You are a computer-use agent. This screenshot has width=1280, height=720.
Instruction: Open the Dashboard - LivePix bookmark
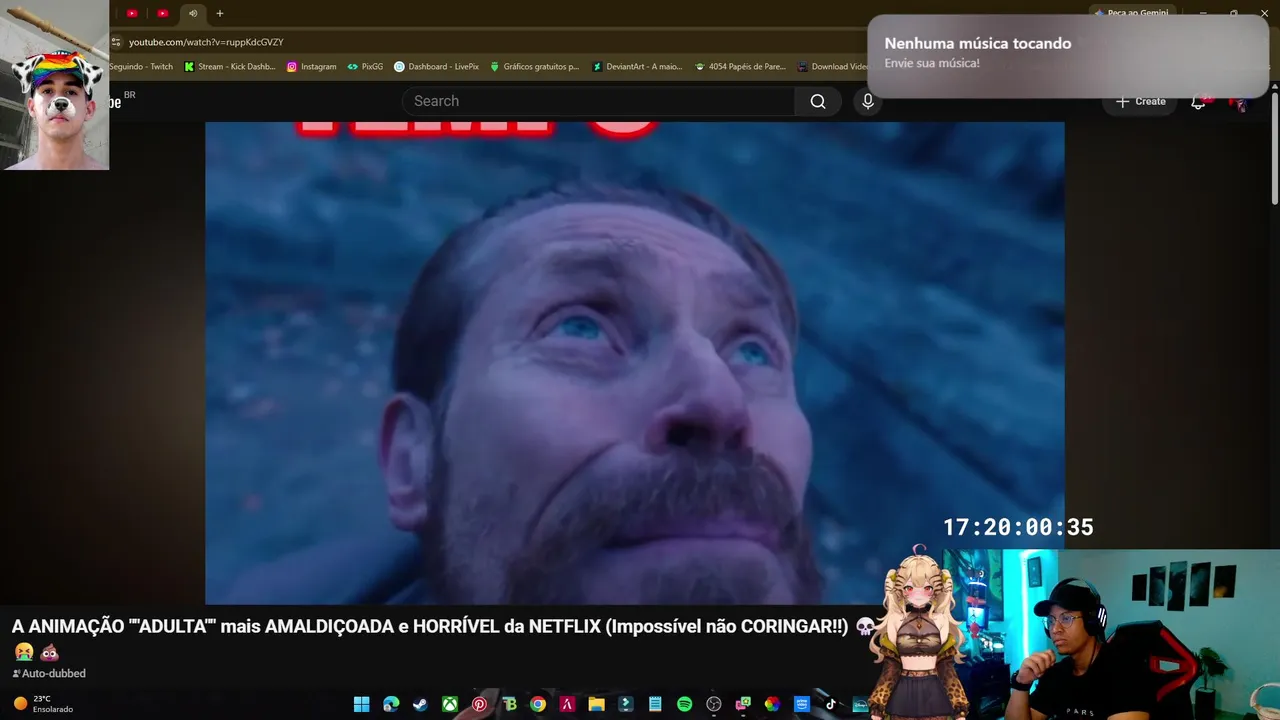pos(437,67)
